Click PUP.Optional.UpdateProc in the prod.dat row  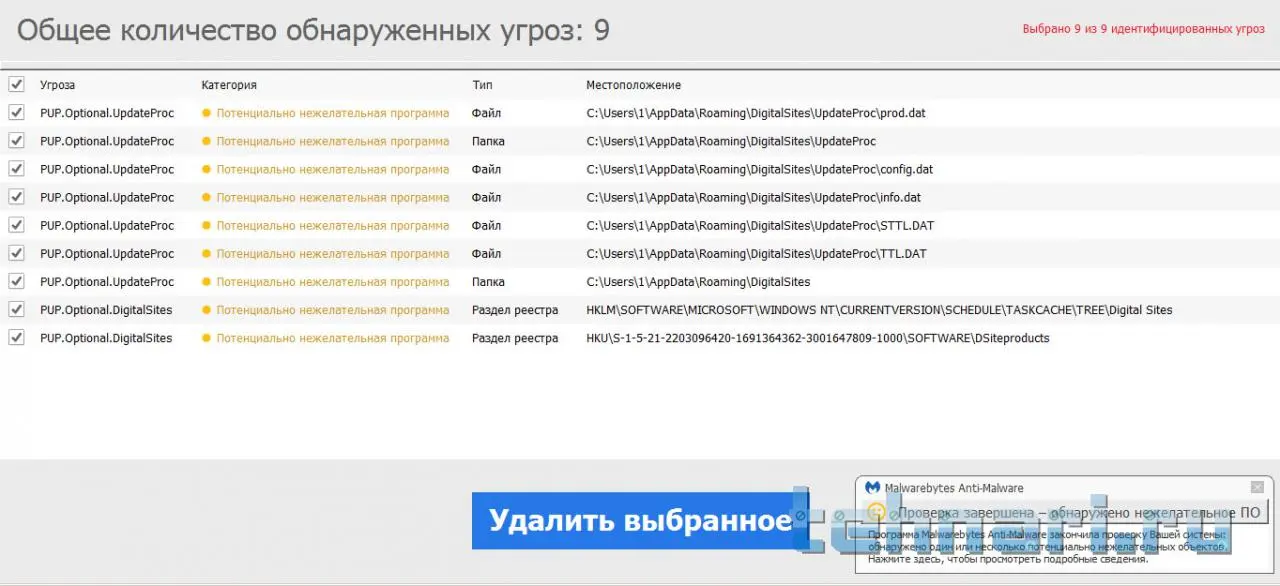[107, 113]
